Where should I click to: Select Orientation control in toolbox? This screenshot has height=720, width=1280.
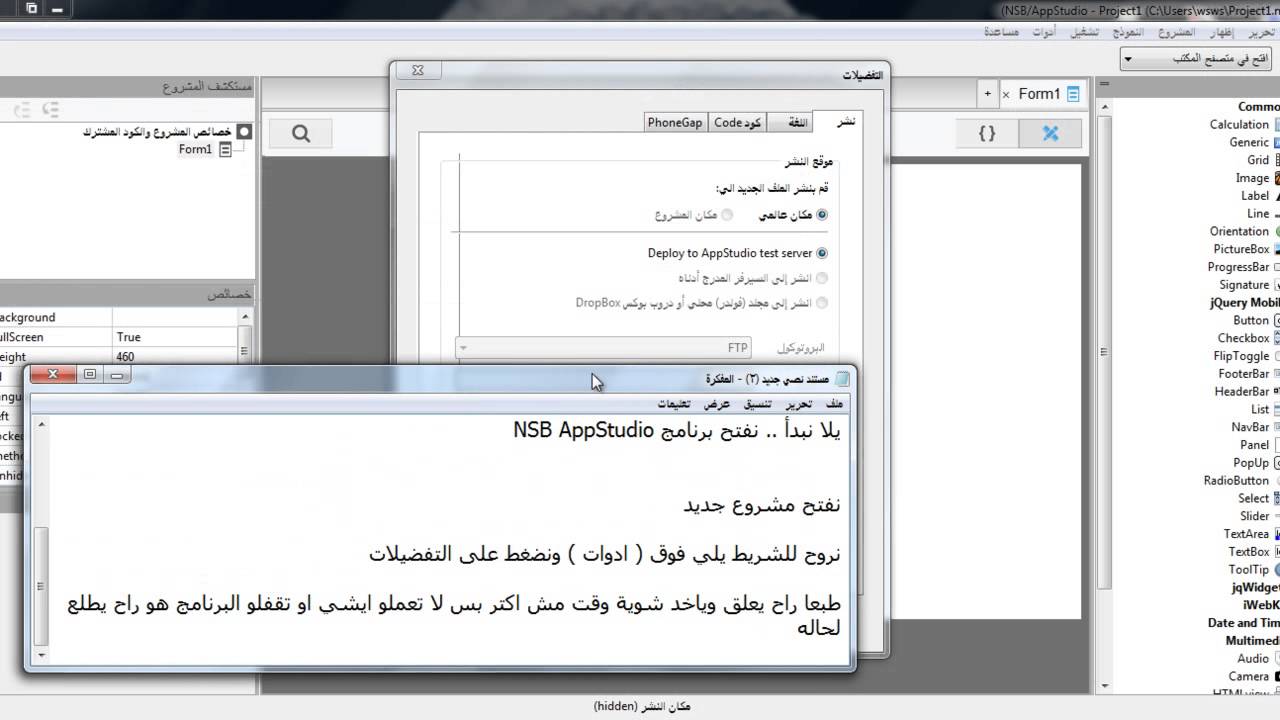tap(1239, 231)
